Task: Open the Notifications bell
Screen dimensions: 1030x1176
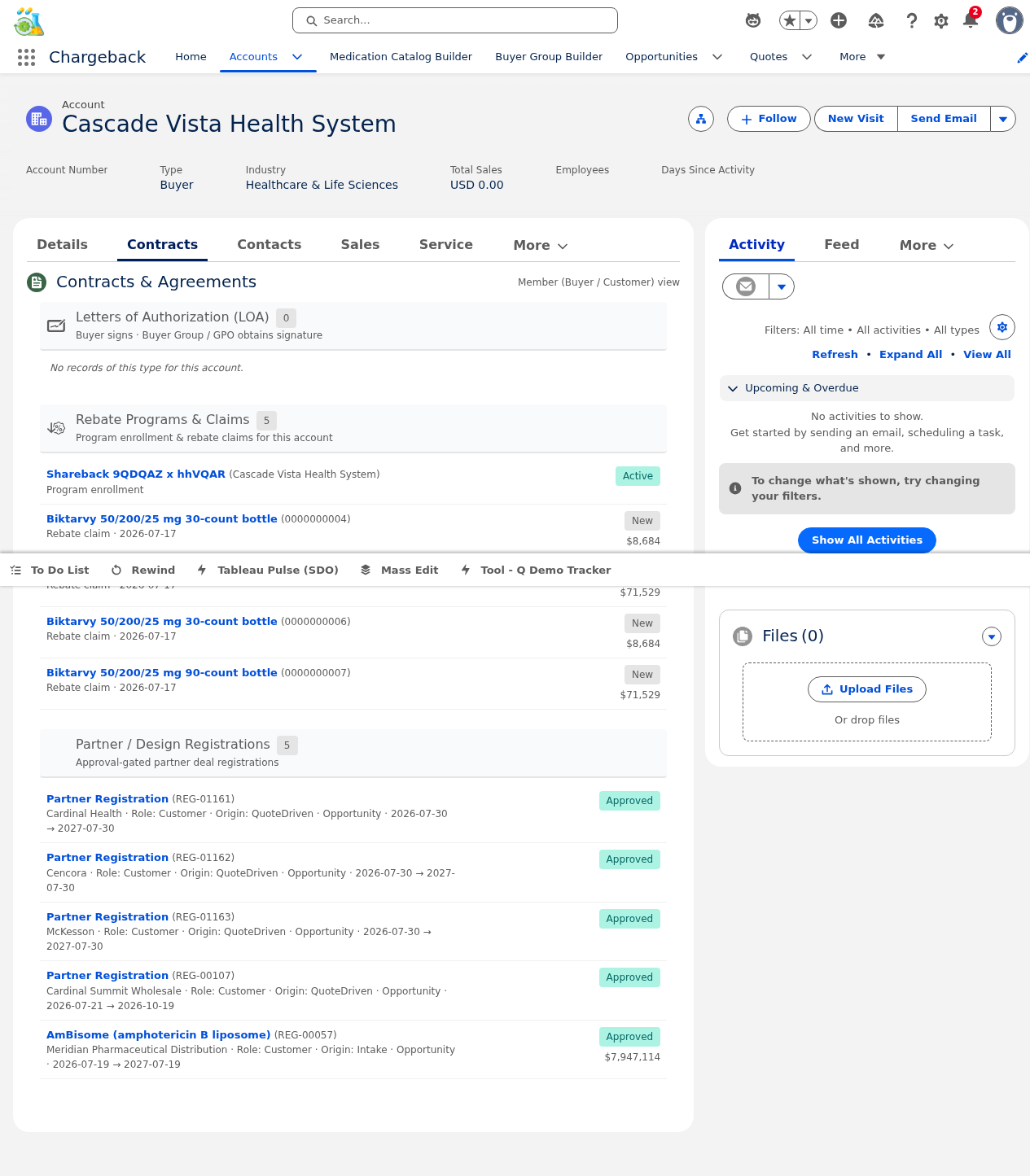Action: (x=971, y=20)
